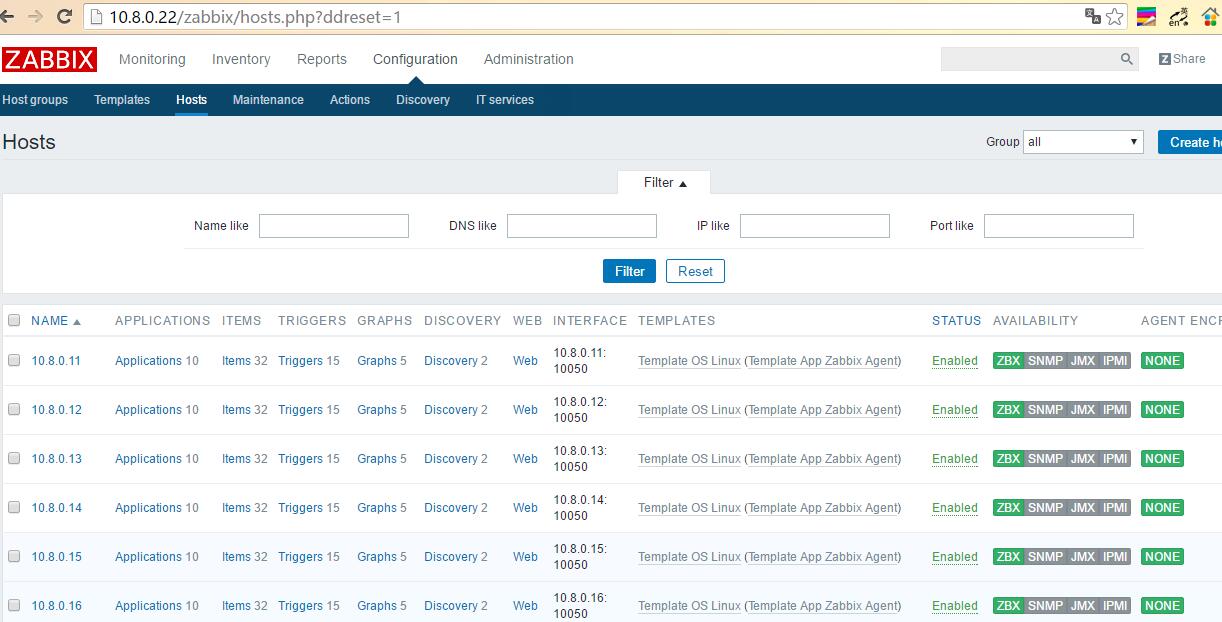
Task: Open Items link for 10.8.0.13
Action: coord(236,459)
